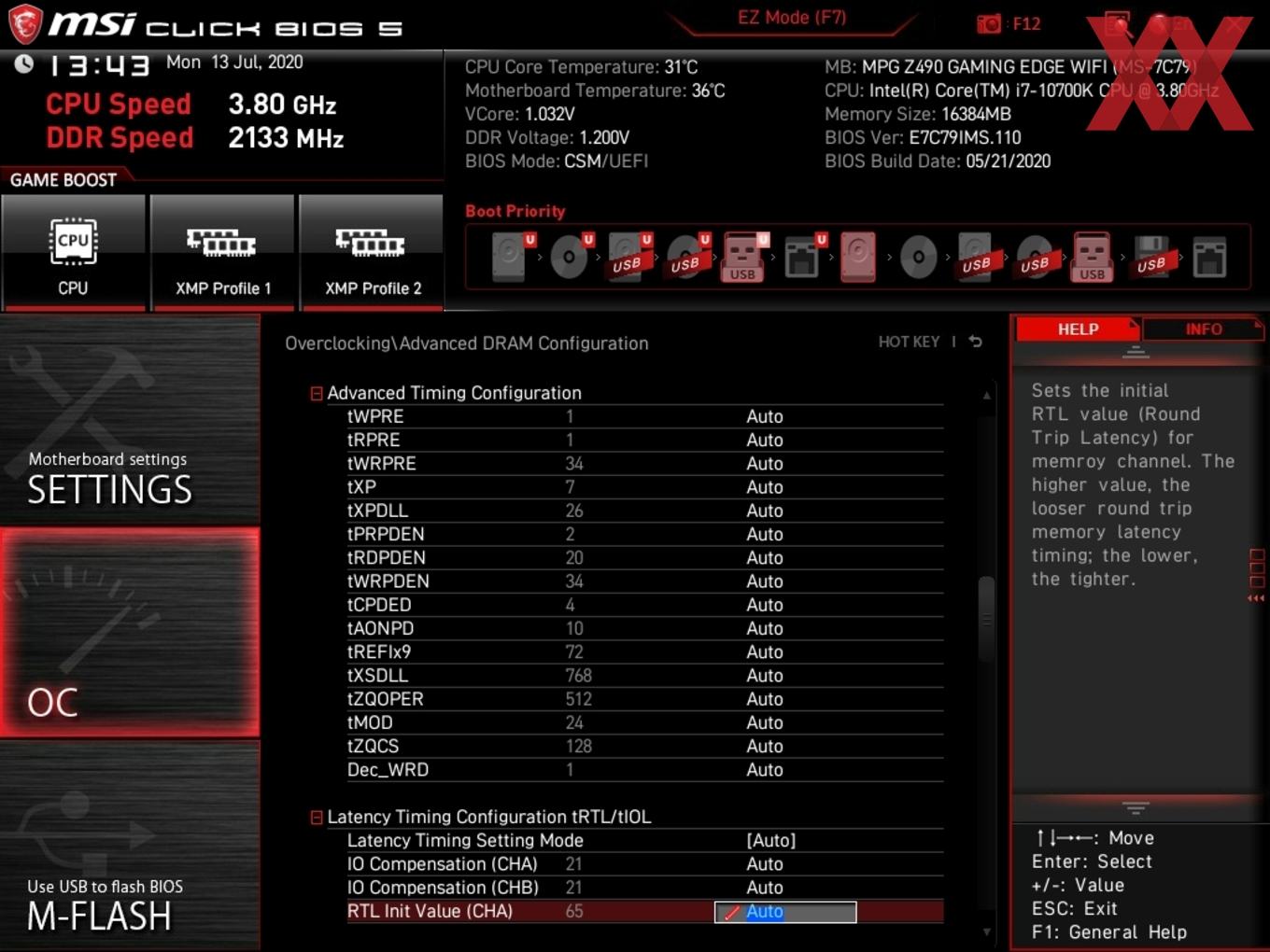
Task: Click the clock icon beside the time
Action: (24, 63)
